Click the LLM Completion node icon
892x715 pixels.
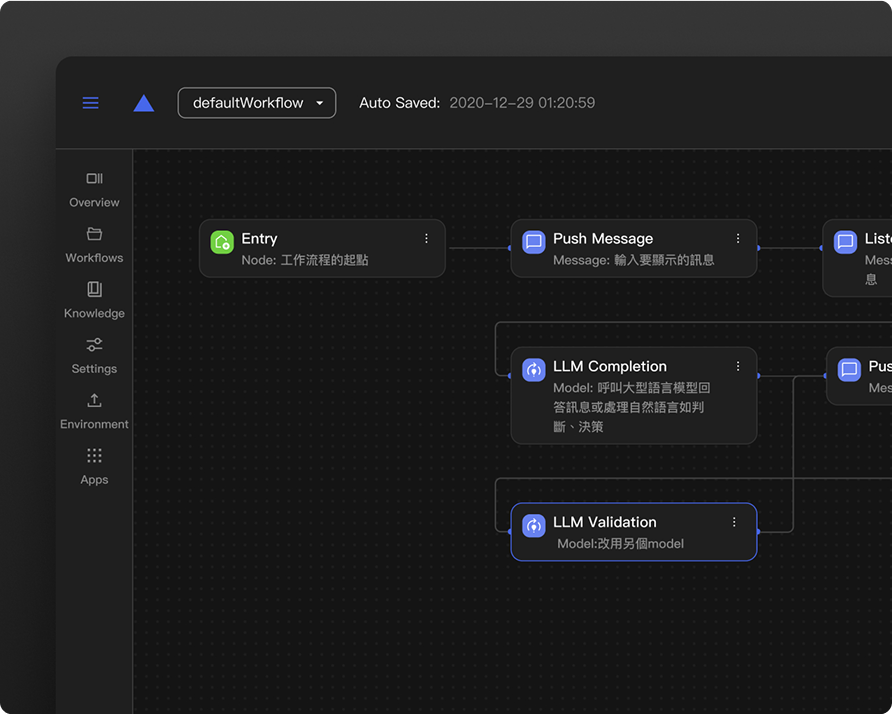pyautogui.click(x=534, y=370)
